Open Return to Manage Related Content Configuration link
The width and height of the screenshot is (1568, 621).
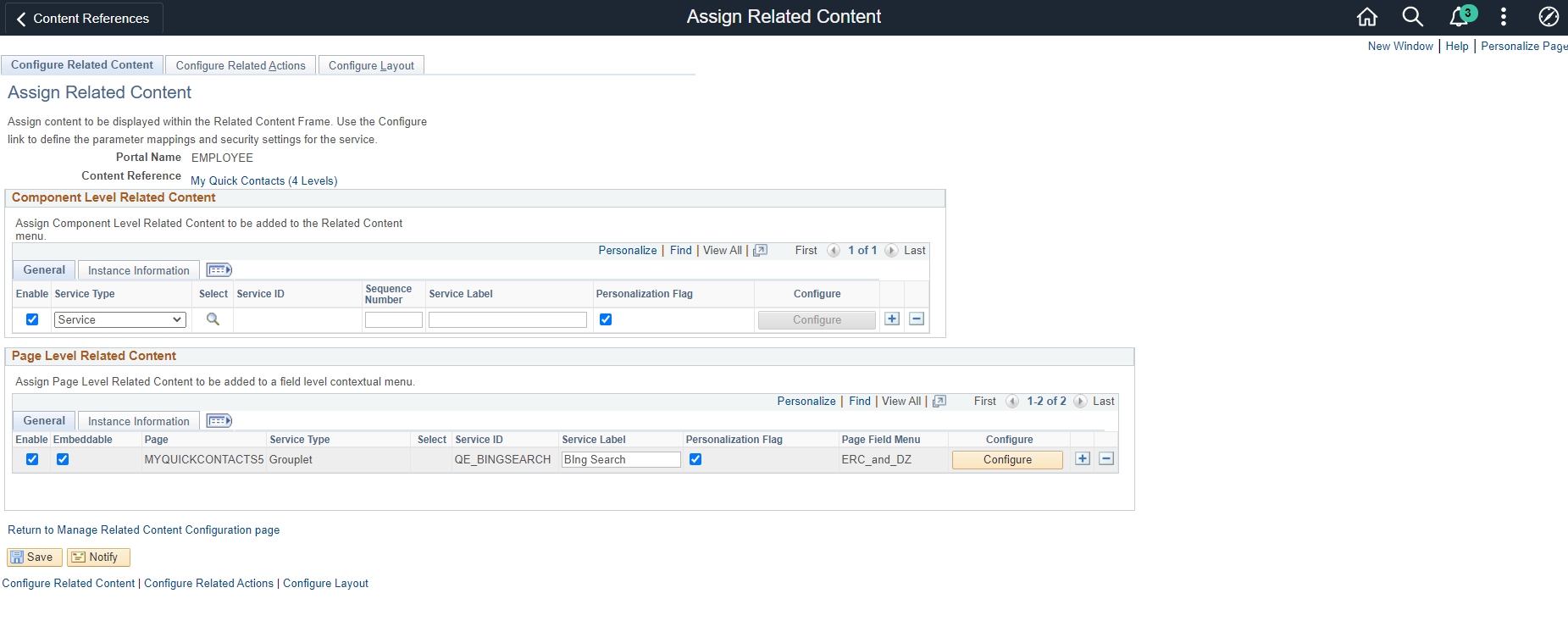[143, 530]
